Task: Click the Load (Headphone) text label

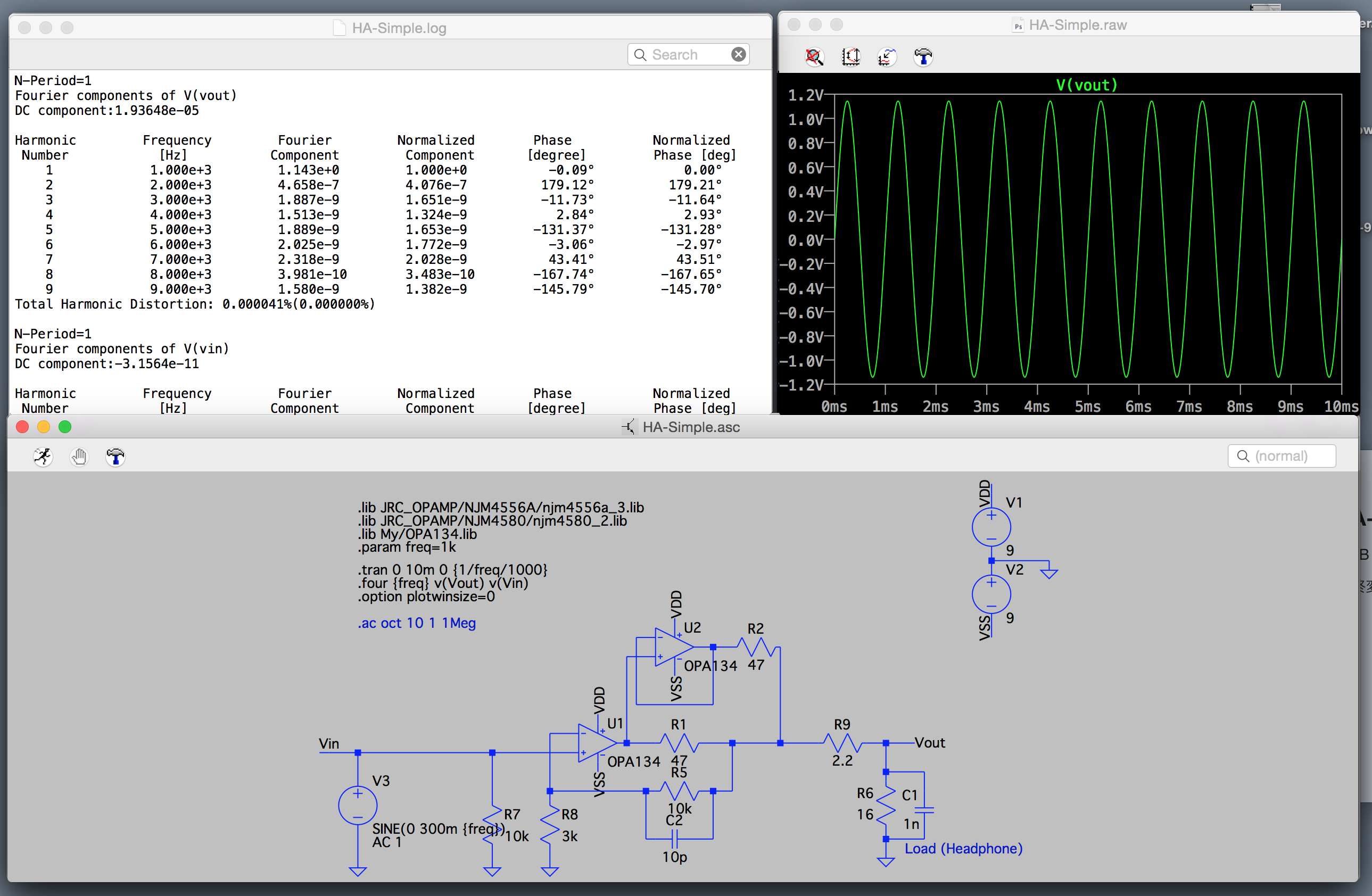Action: coord(963,848)
